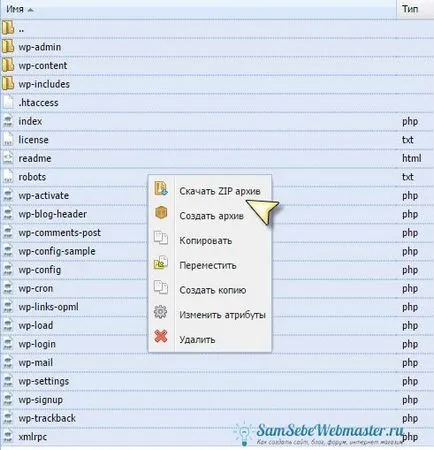Click the wp-activate file icon
The image size is (434, 450).
[8, 195]
